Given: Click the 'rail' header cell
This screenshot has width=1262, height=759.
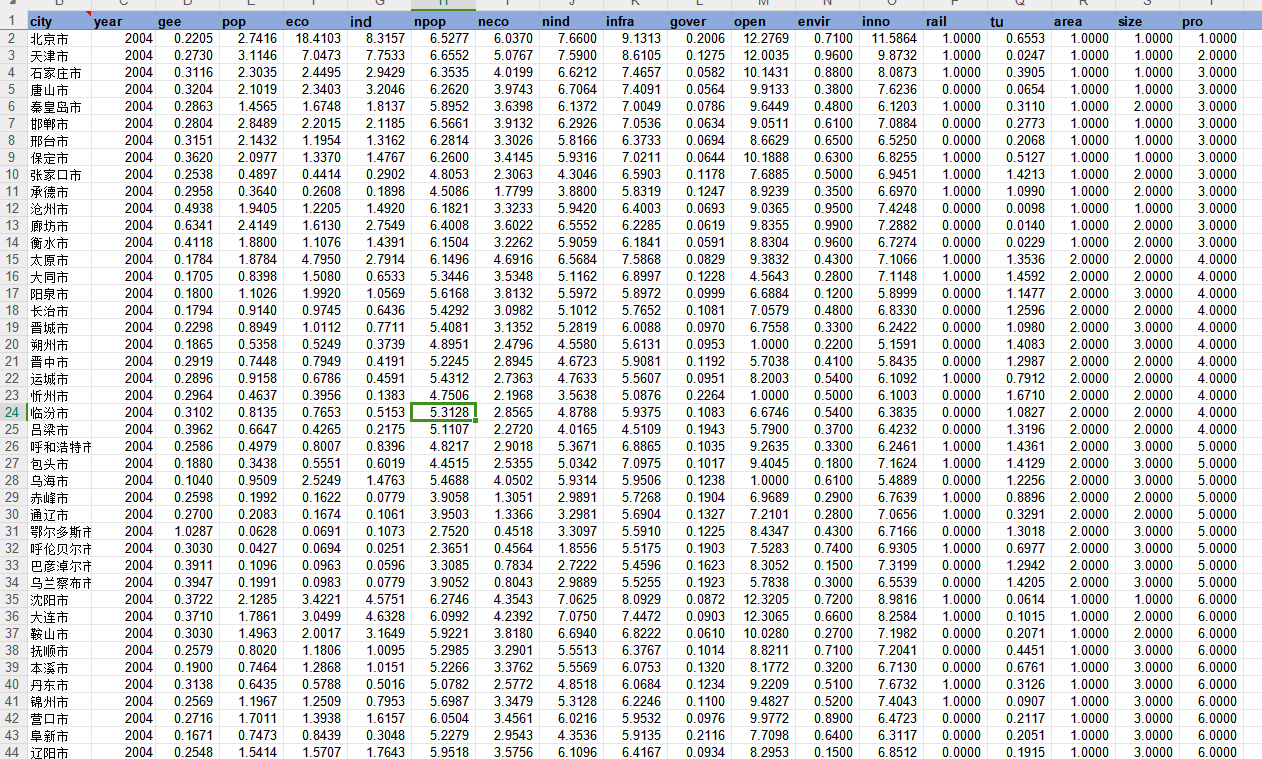Looking at the screenshot, I should [x=955, y=22].
